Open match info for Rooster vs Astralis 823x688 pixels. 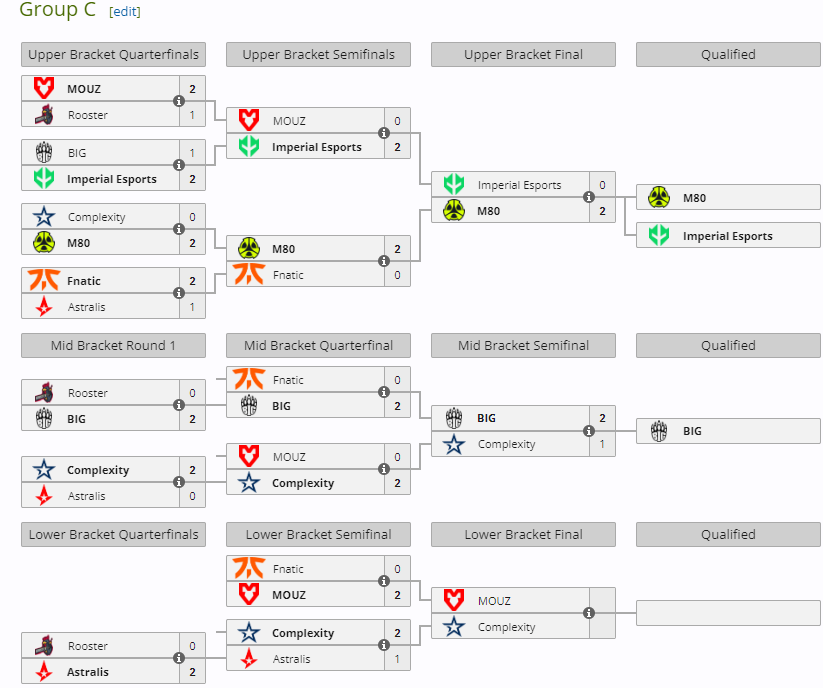pos(179,658)
